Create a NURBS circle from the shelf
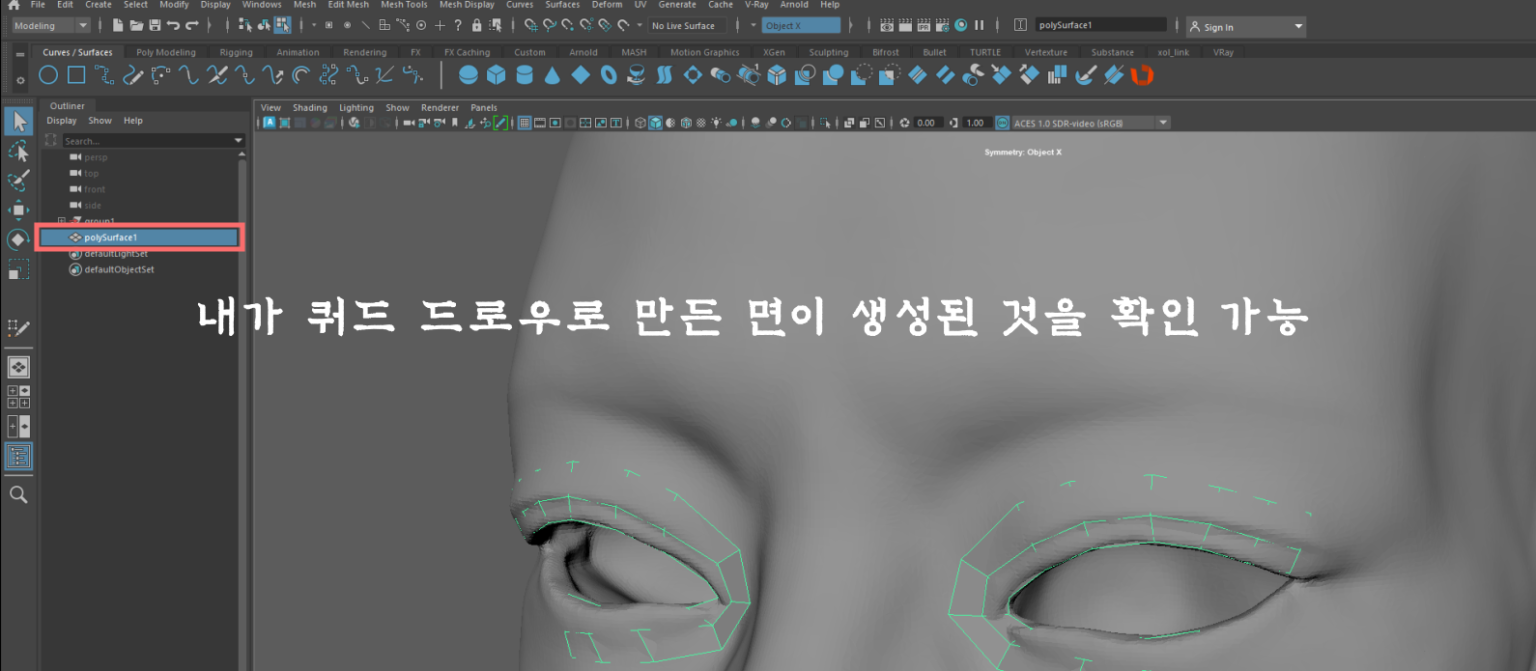The image size is (1536, 671). pyautogui.click(x=47, y=74)
